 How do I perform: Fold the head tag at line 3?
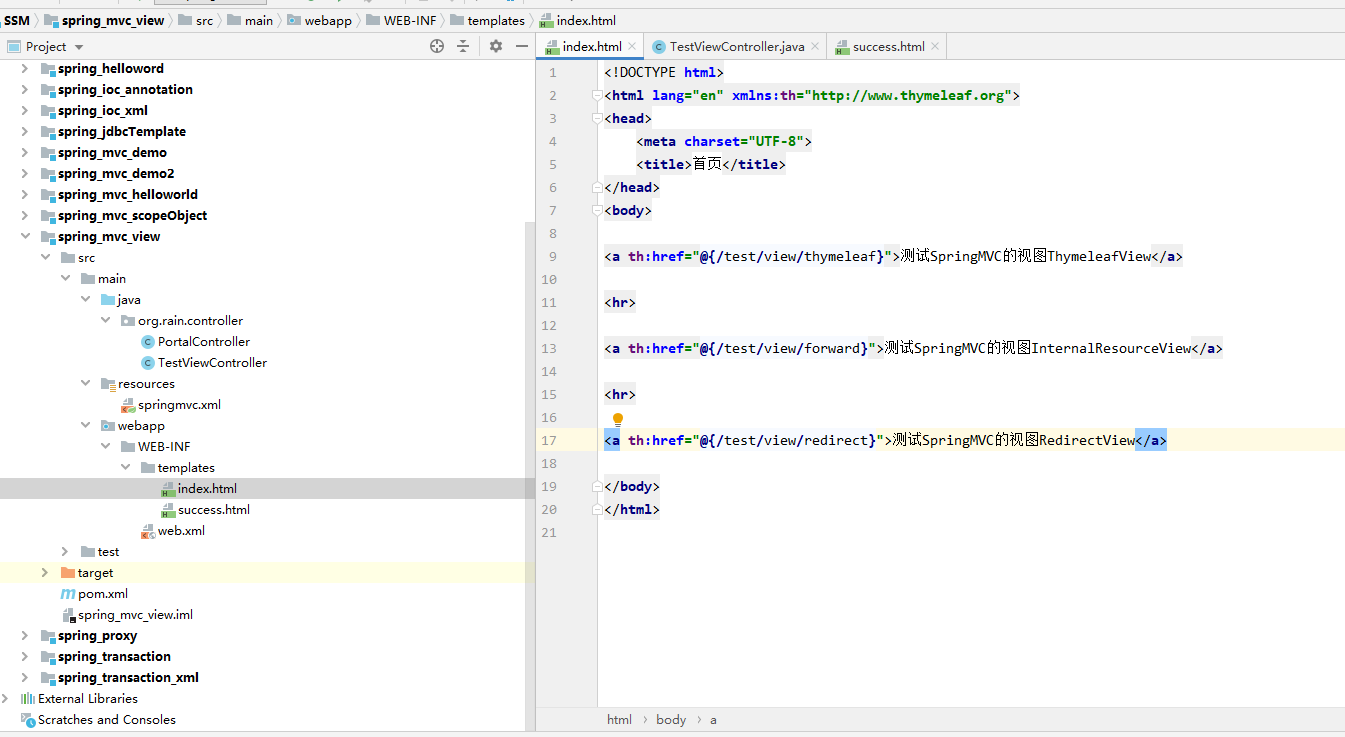coord(597,119)
